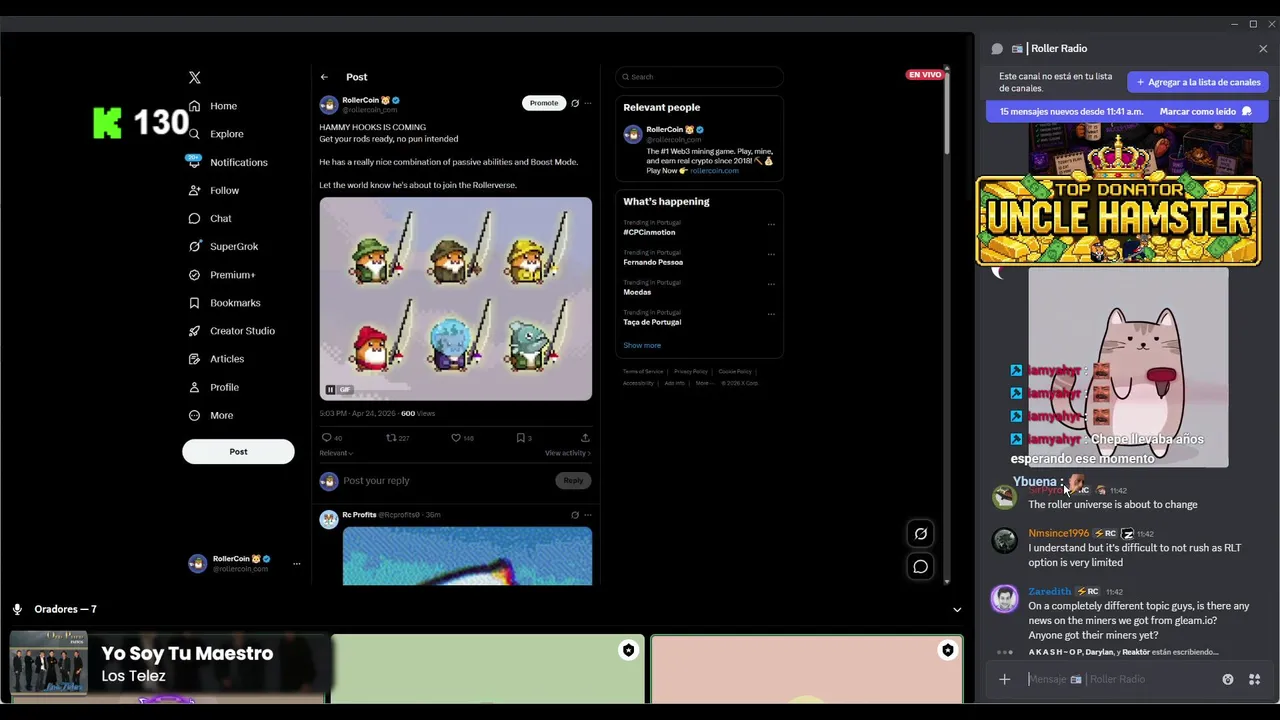
Task: Click username Nmsince1996 in chat
Action: pyautogui.click(x=1059, y=534)
